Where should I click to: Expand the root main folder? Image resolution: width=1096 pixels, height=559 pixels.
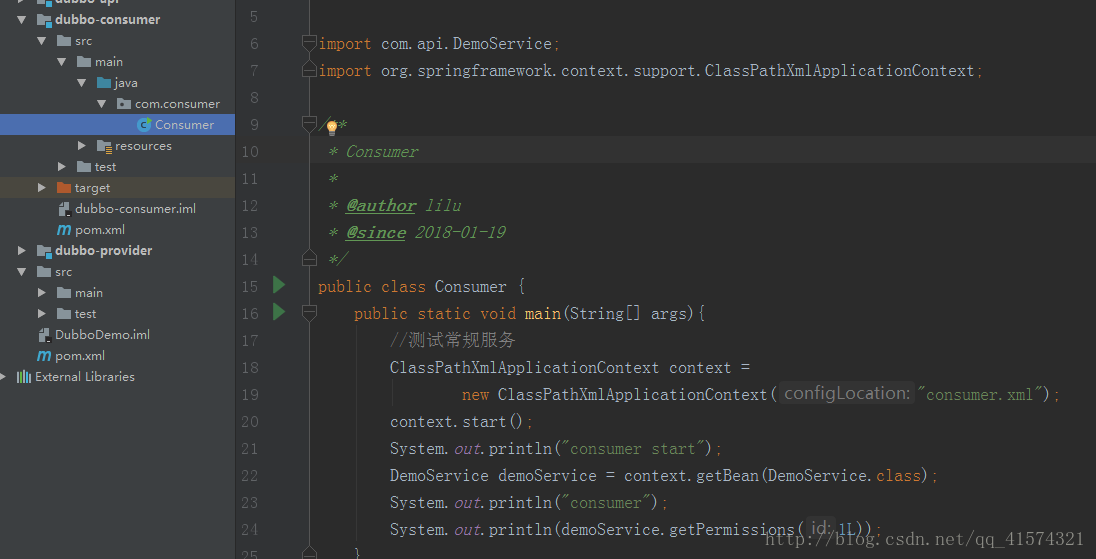[42, 292]
